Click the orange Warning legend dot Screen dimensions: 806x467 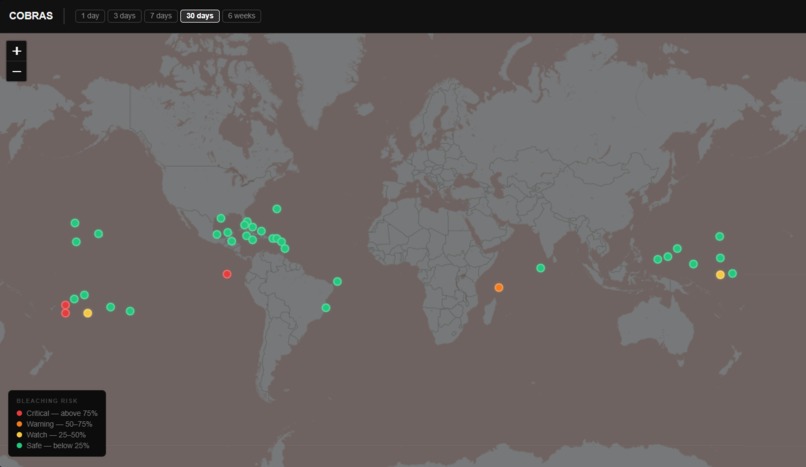pyautogui.click(x=20, y=424)
